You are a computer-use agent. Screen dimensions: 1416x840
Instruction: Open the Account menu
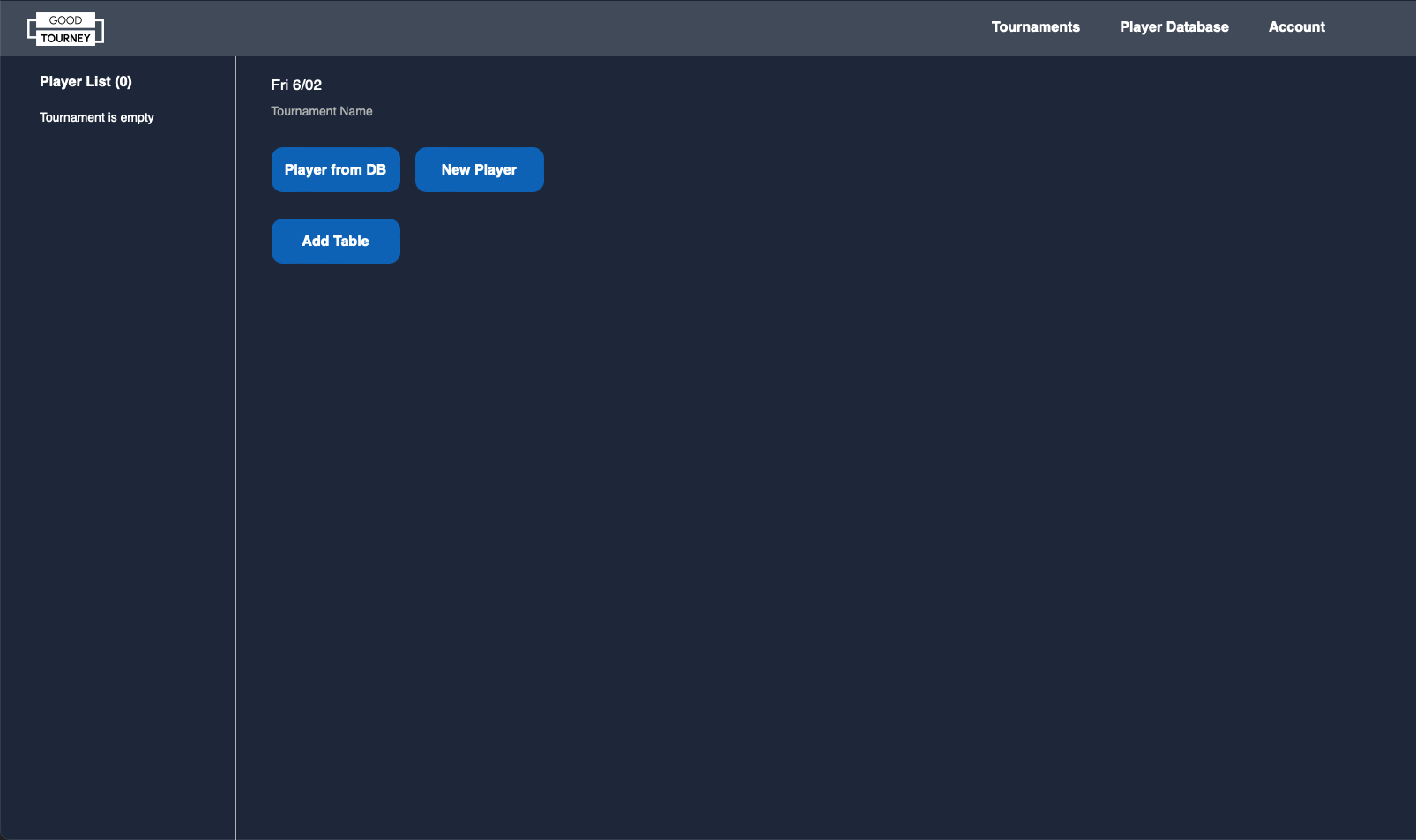click(1296, 27)
